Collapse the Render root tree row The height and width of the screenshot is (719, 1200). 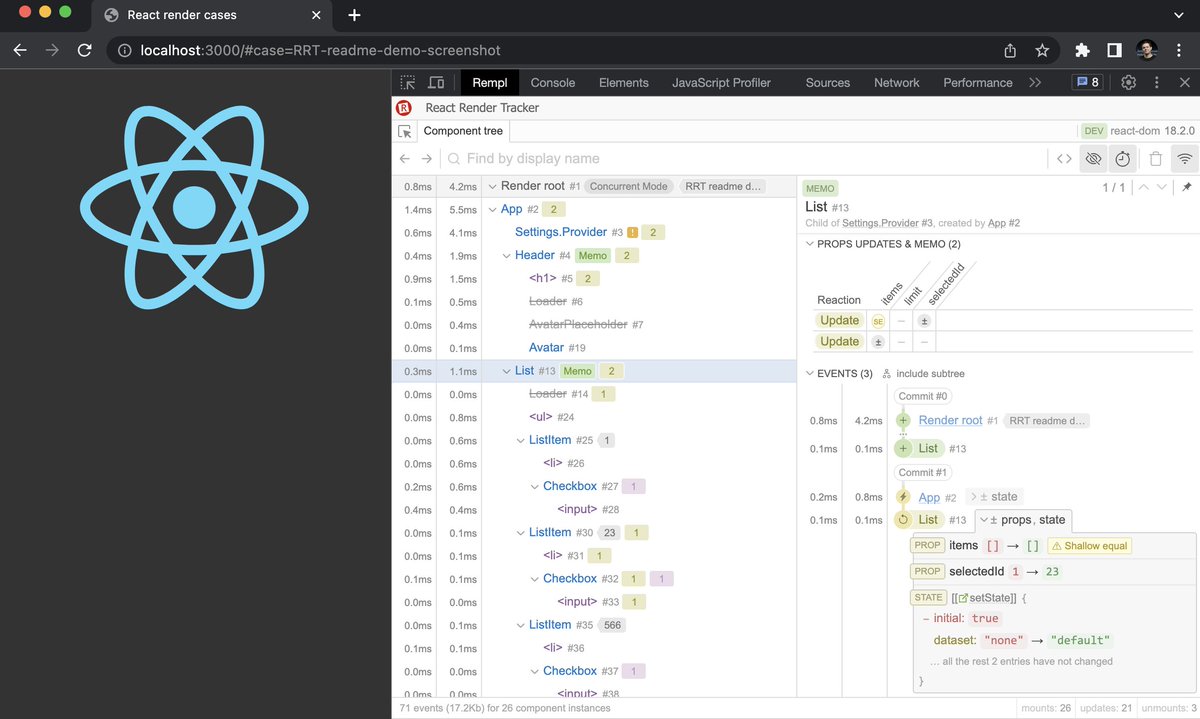[x=492, y=186]
